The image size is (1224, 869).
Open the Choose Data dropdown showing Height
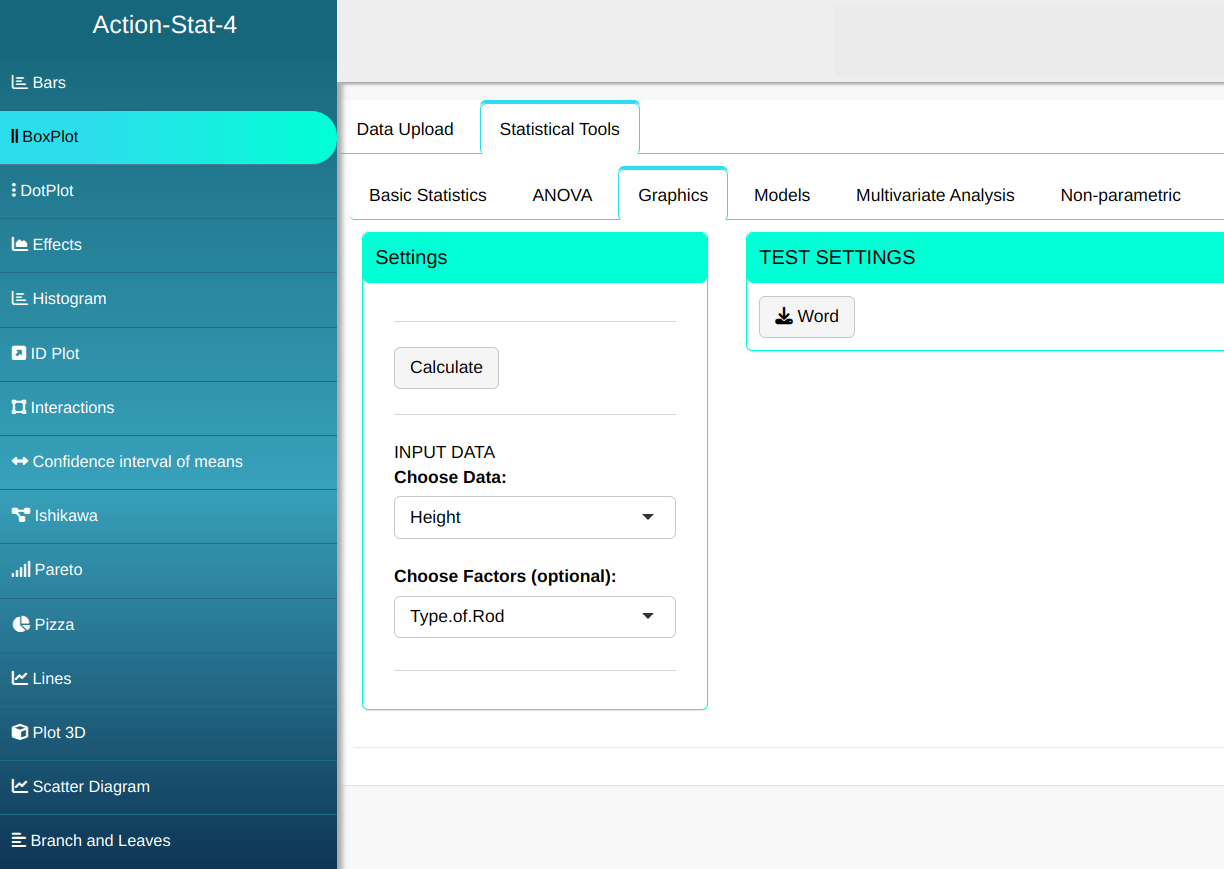534,517
